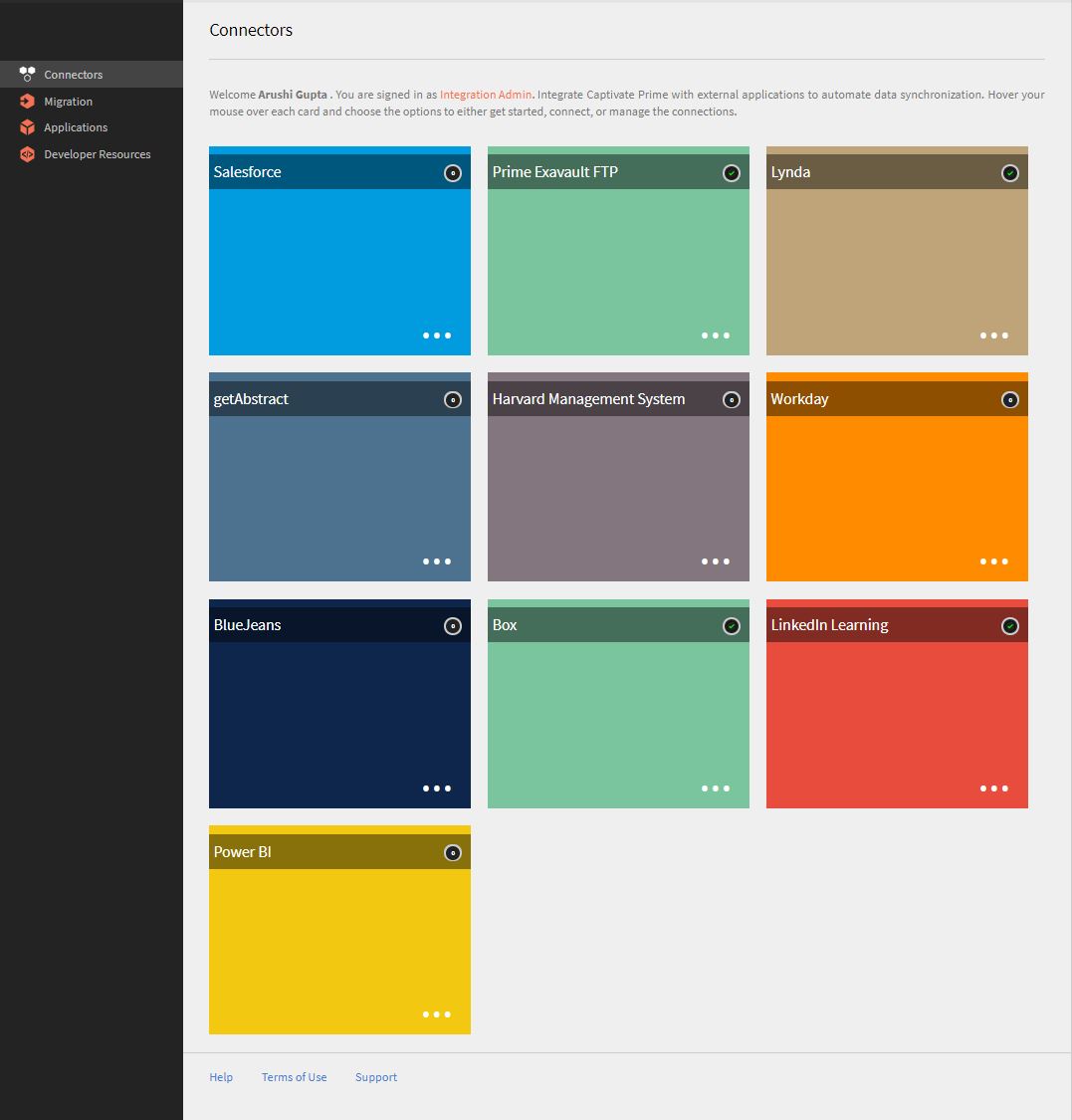1072x1120 pixels.
Task: Click the Prime Exavault FTP connected checkmark icon
Action: click(732, 173)
